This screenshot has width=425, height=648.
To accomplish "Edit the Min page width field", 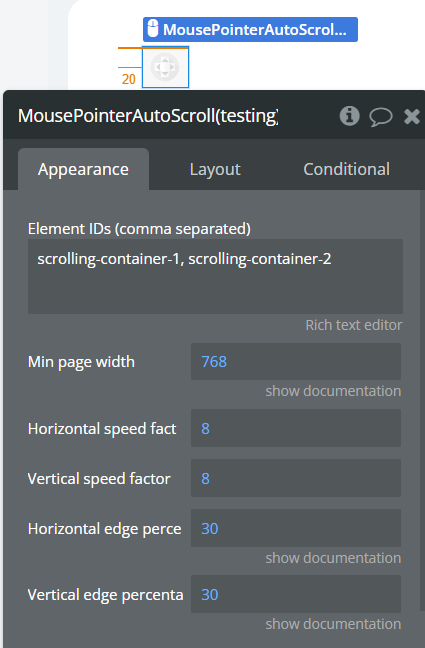I will [x=296, y=362].
